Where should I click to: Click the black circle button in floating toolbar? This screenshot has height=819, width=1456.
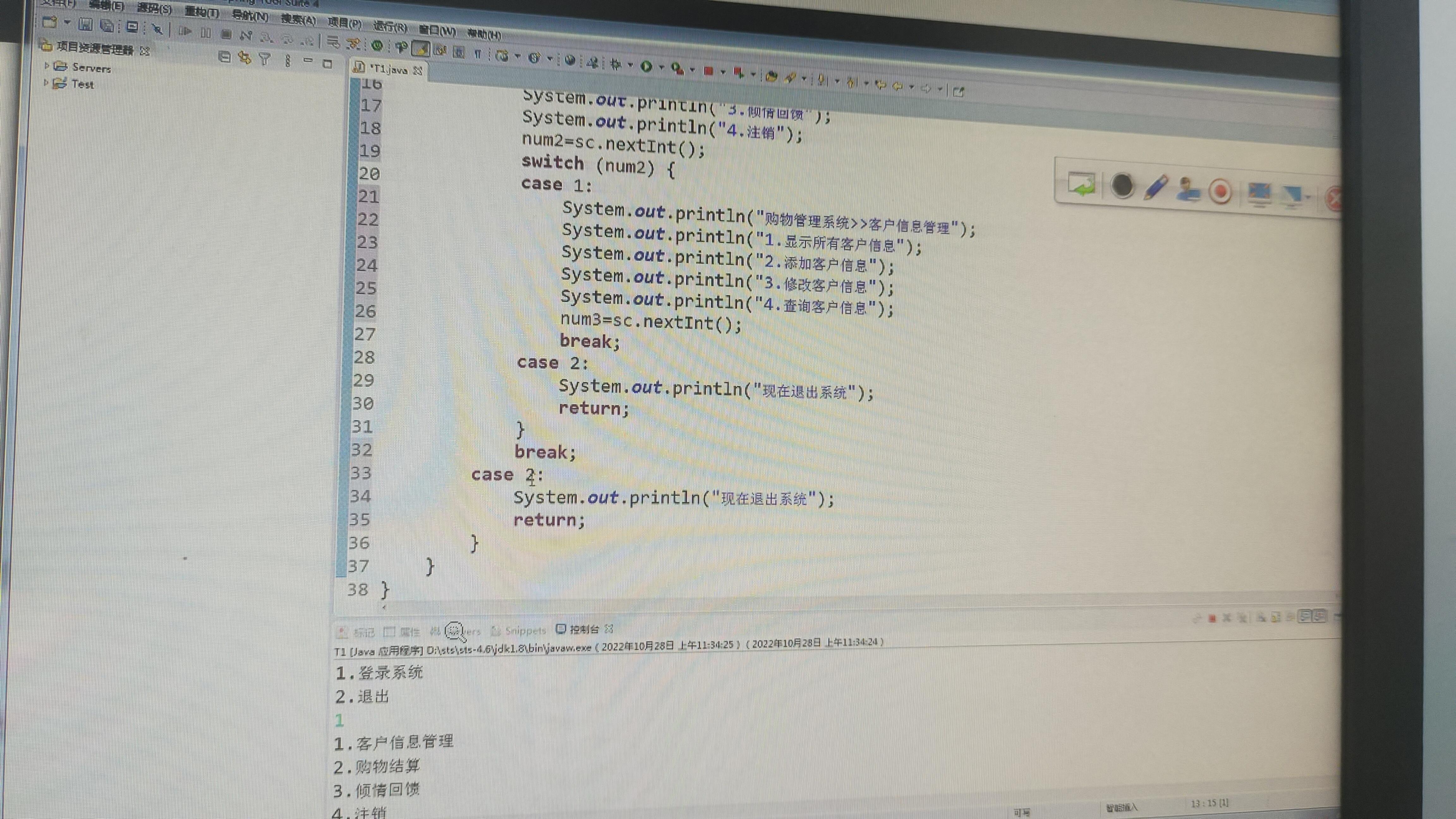tap(1123, 186)
